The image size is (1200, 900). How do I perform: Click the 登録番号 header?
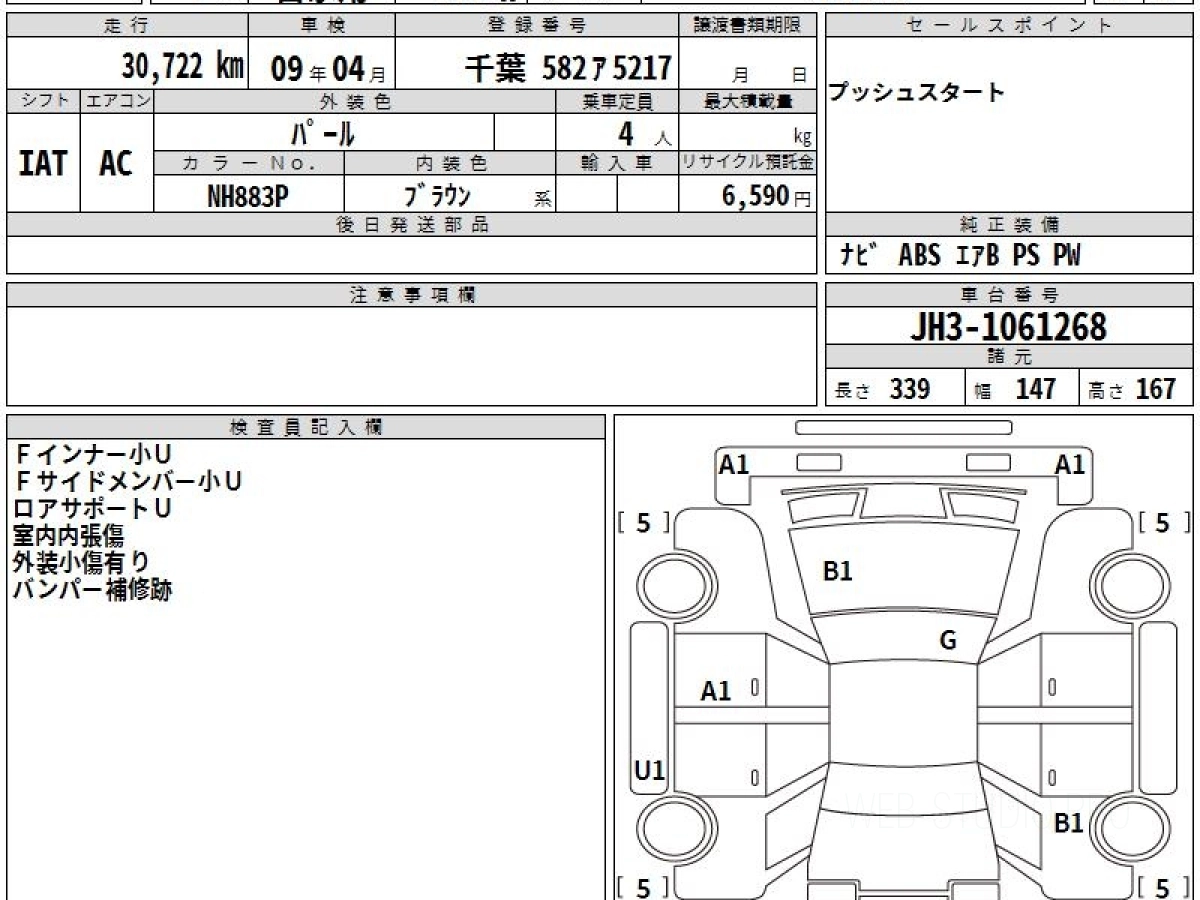538,26
